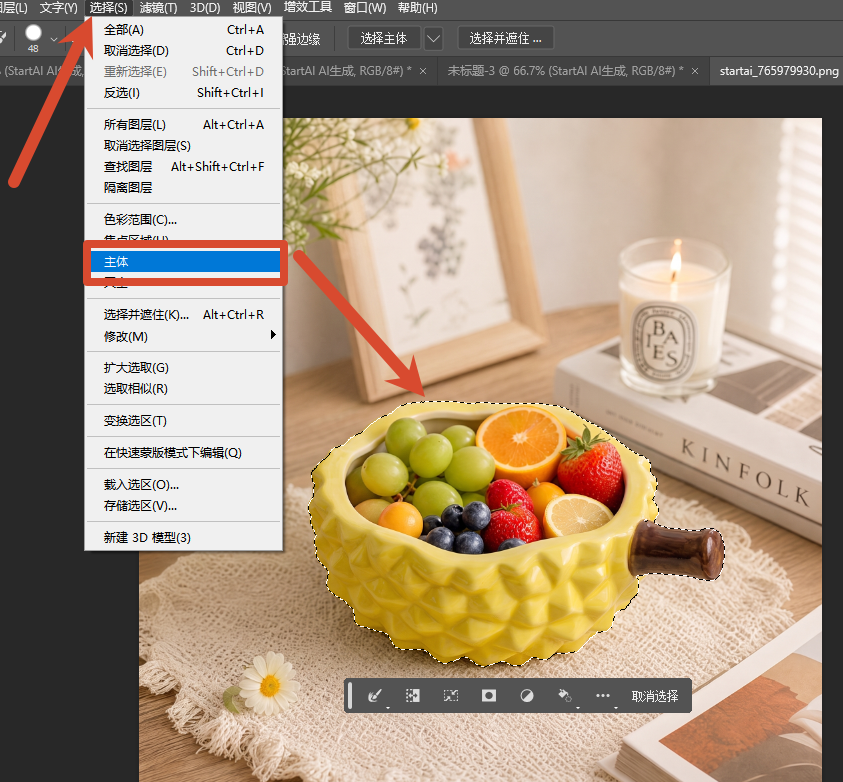Open the three-dot more options icon

pos(603,695)
